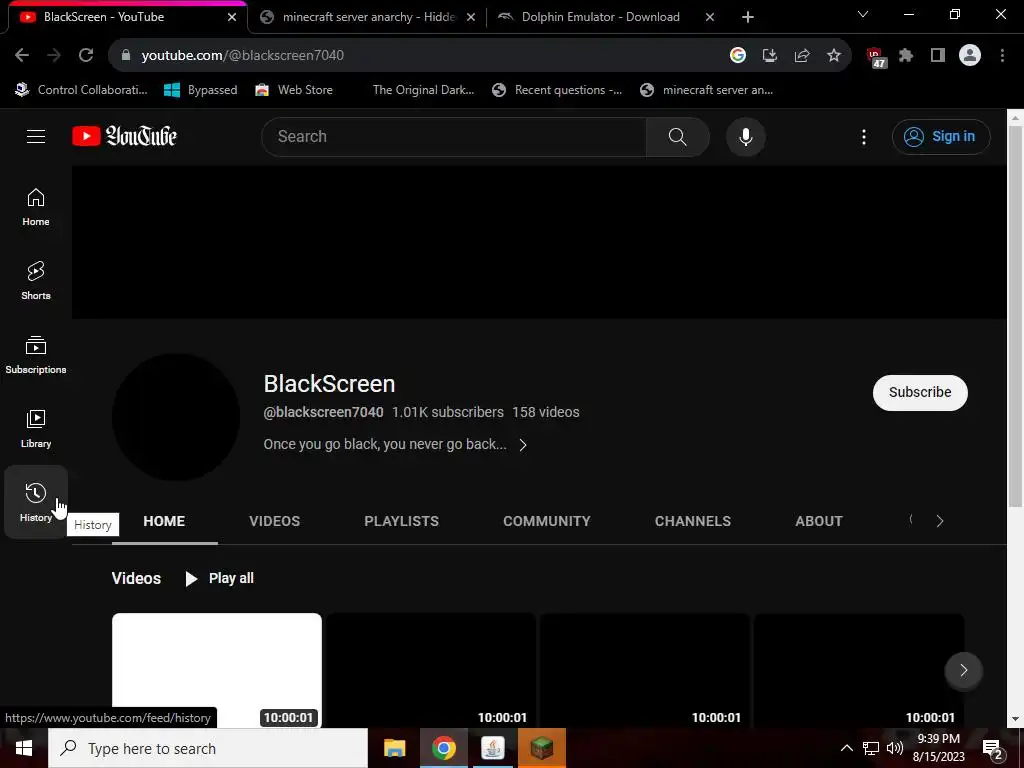Viewport: 1024px width, 768px height.
Task: Open Minecraft from the taskbar
Action: pos(541,748)
